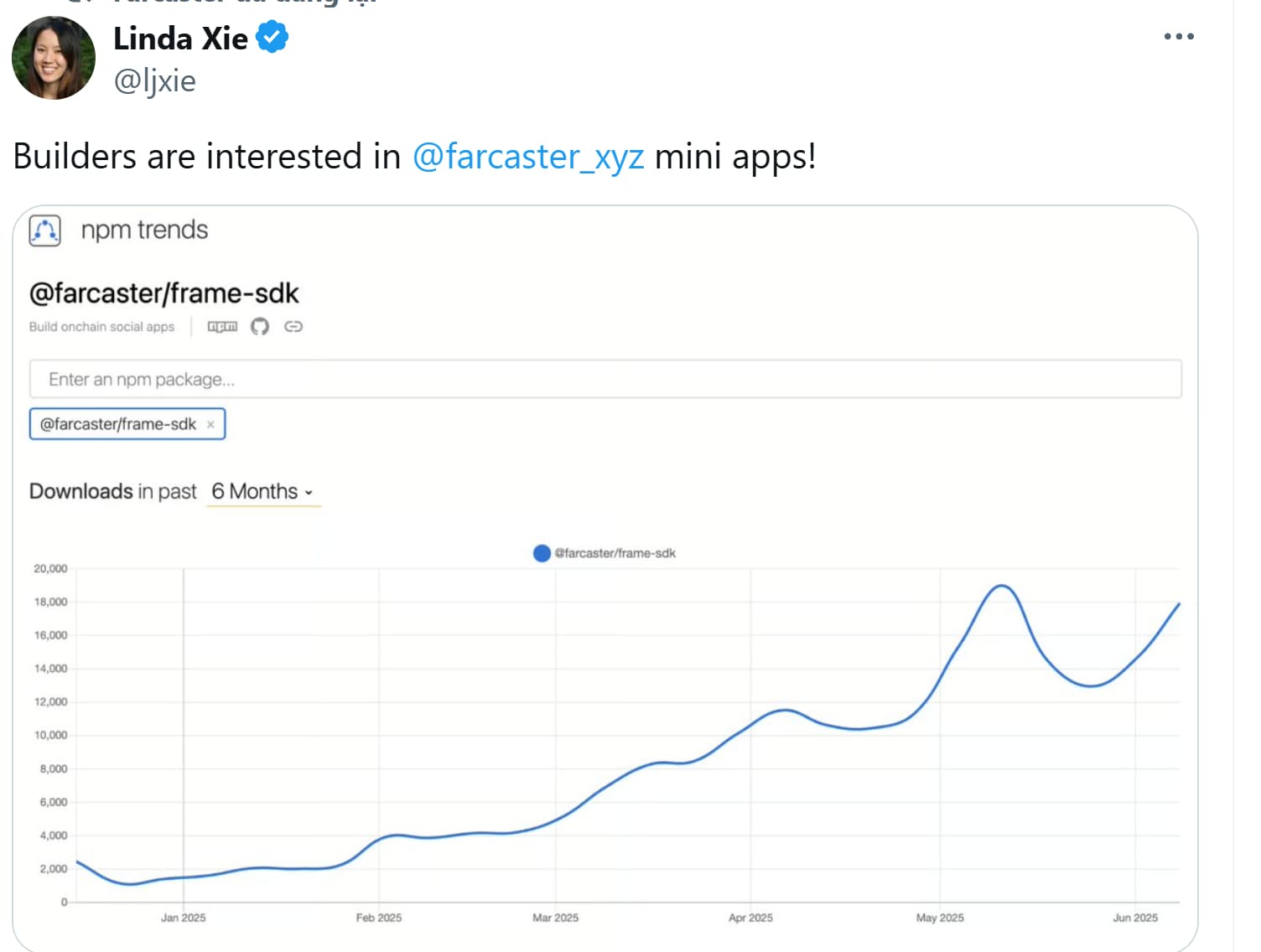Expand the 6 Months time range dropdown
The height and width of the screenshot is (952, 1261).
(x=262, y=492)
